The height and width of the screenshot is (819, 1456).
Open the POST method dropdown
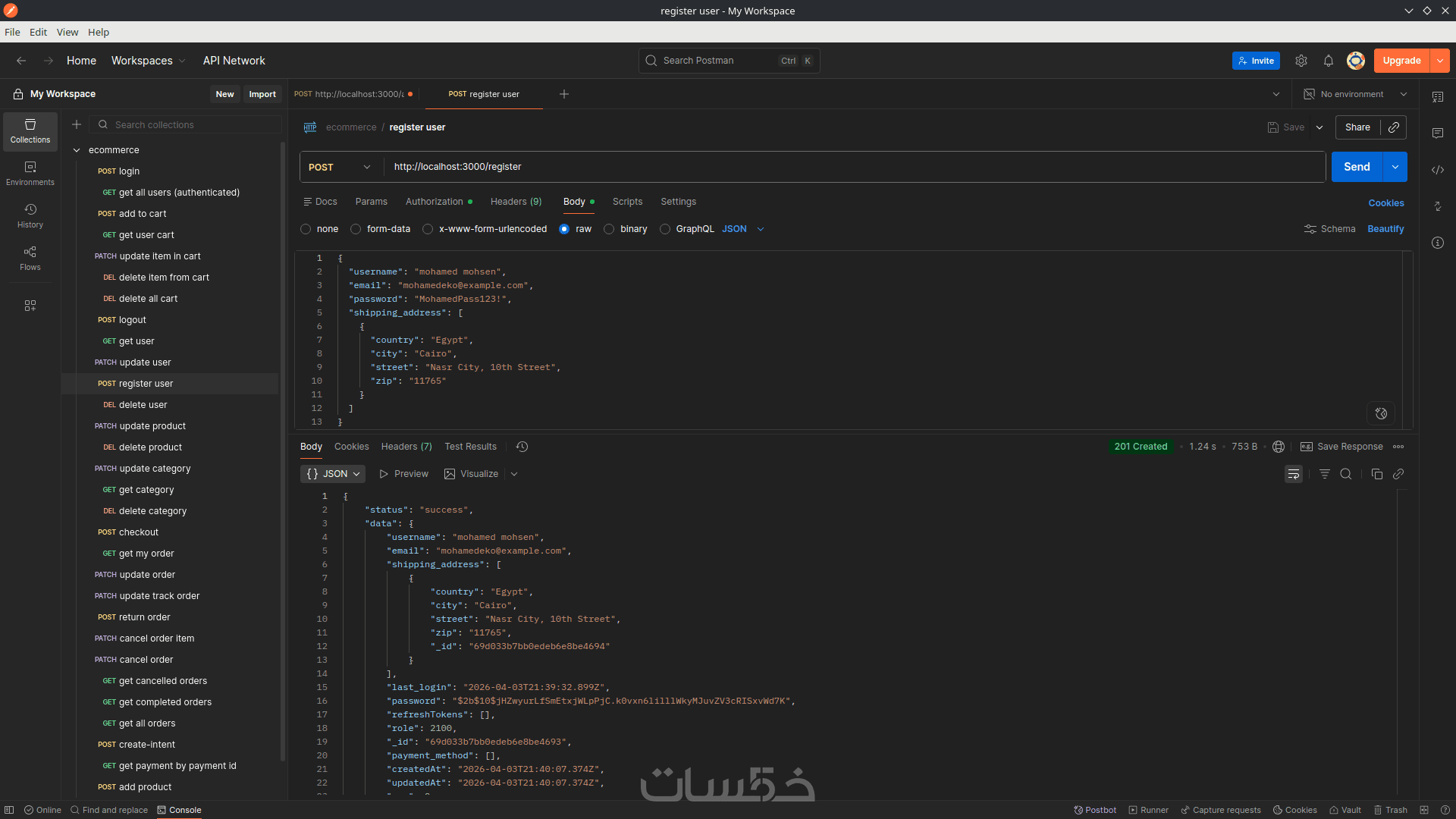[340, 167]
